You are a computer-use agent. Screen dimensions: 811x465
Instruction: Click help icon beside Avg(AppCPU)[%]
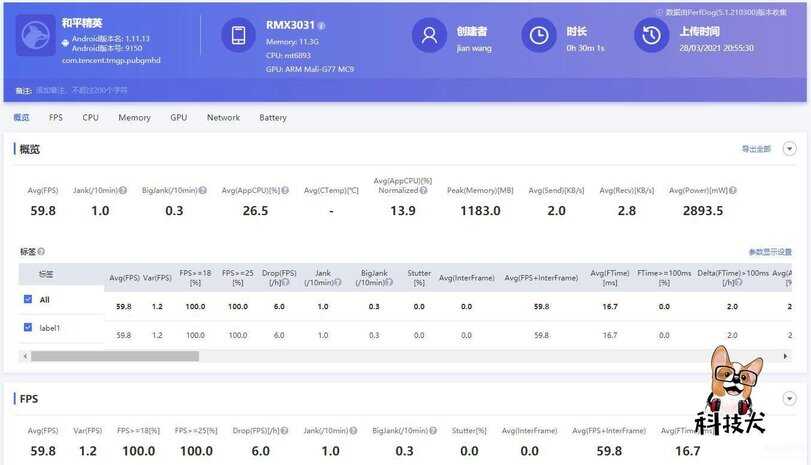tap(285, 190)
